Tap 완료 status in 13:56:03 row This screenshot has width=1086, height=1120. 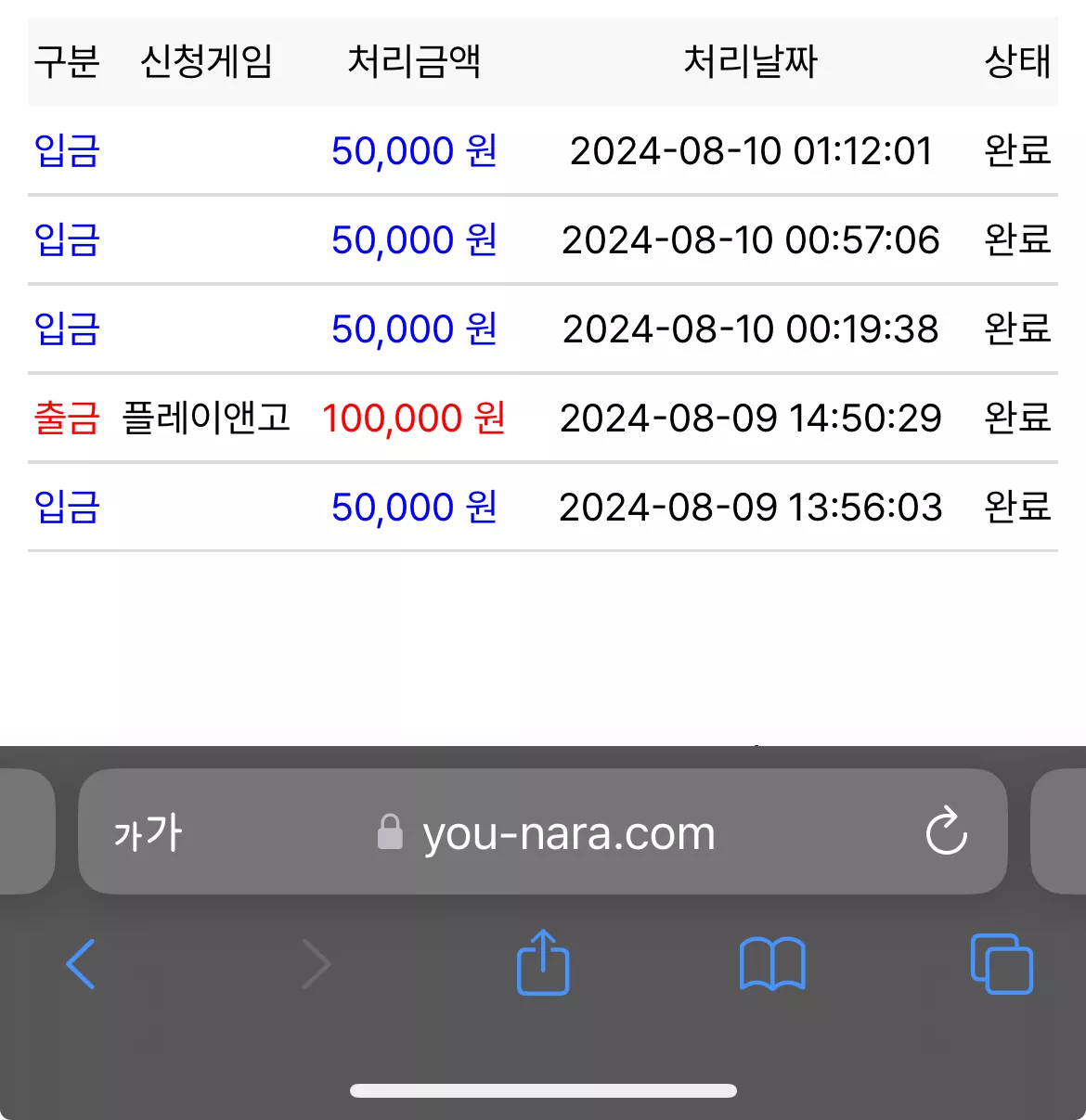click(x=1017, y=507)
